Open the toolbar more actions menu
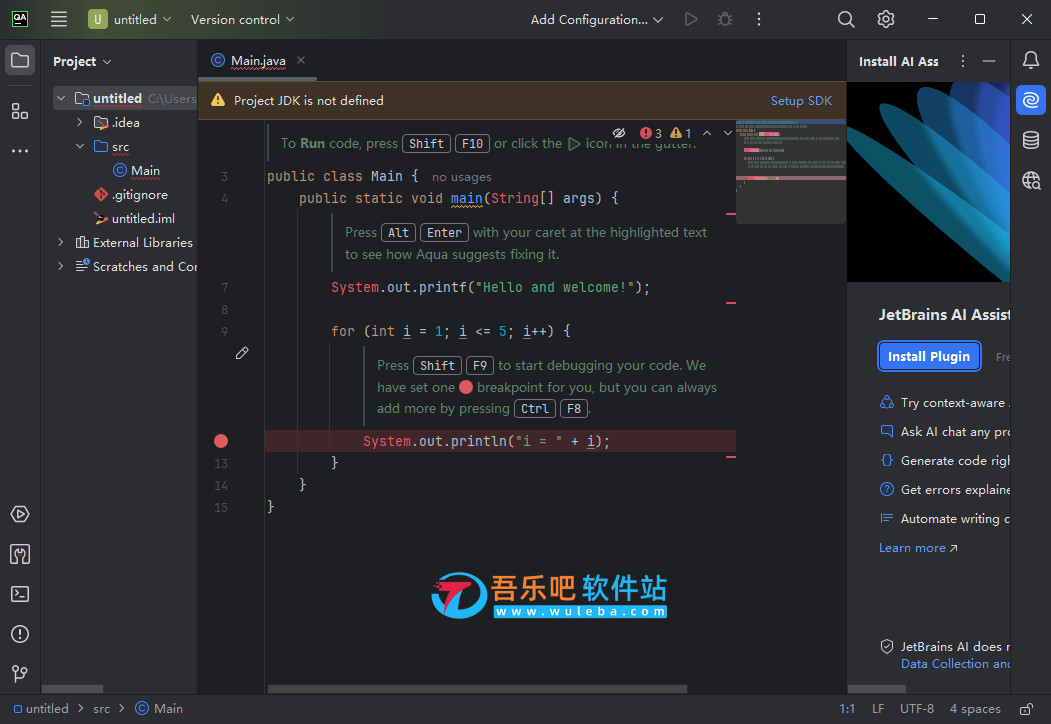This screenshot has height=724, width=1051. (x=759, y=19)
